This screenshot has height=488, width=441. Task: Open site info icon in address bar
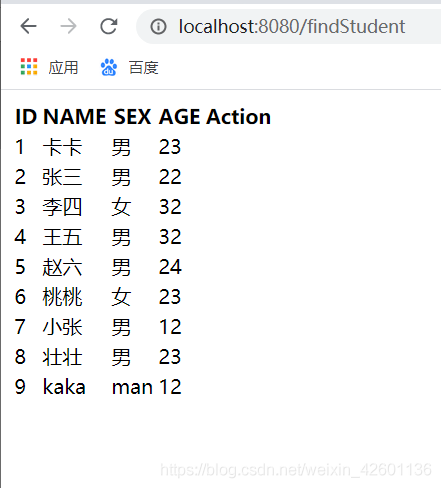(x=158, y=27)
